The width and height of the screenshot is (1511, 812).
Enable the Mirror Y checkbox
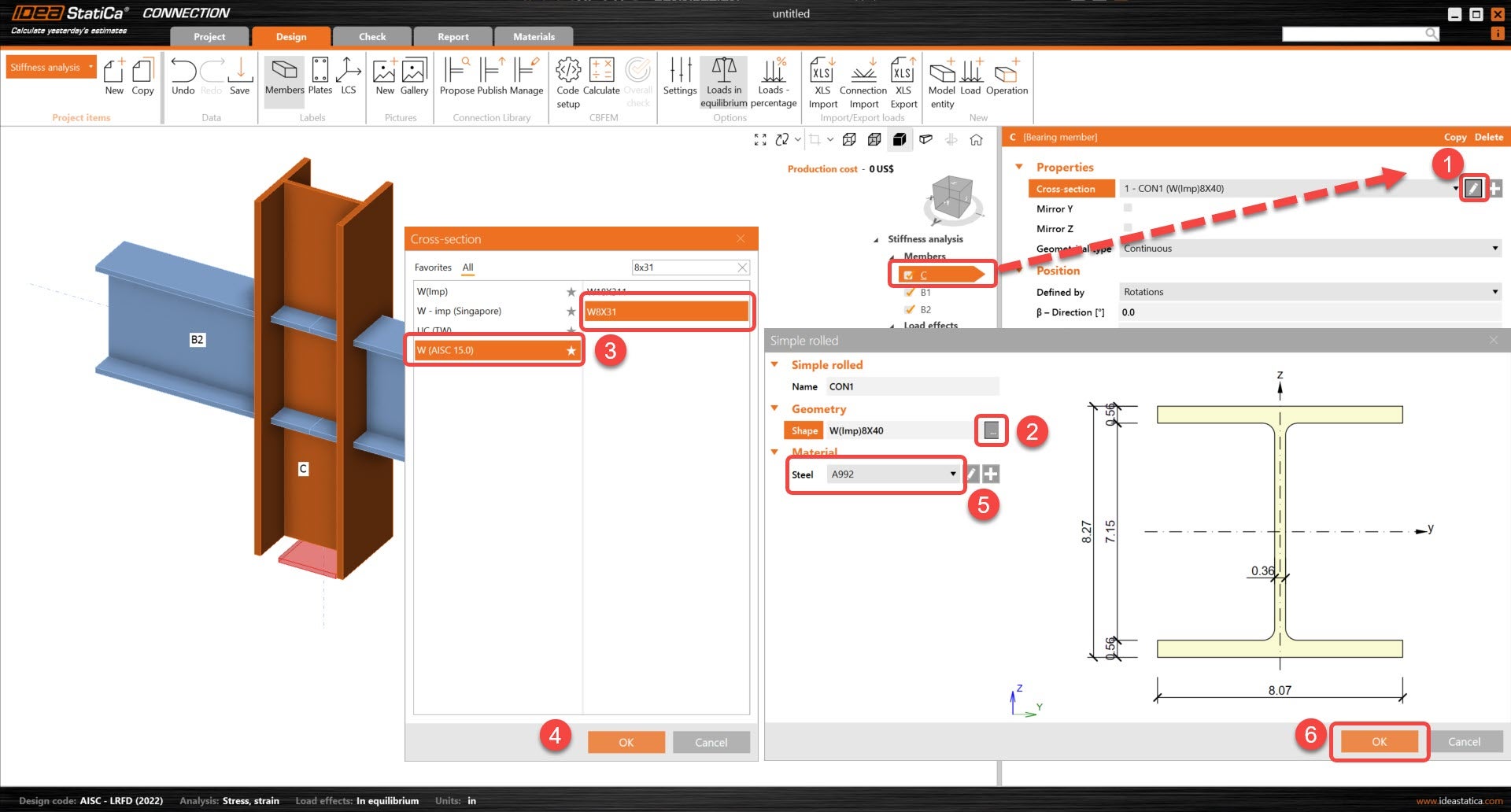[x=1129, y=208]
